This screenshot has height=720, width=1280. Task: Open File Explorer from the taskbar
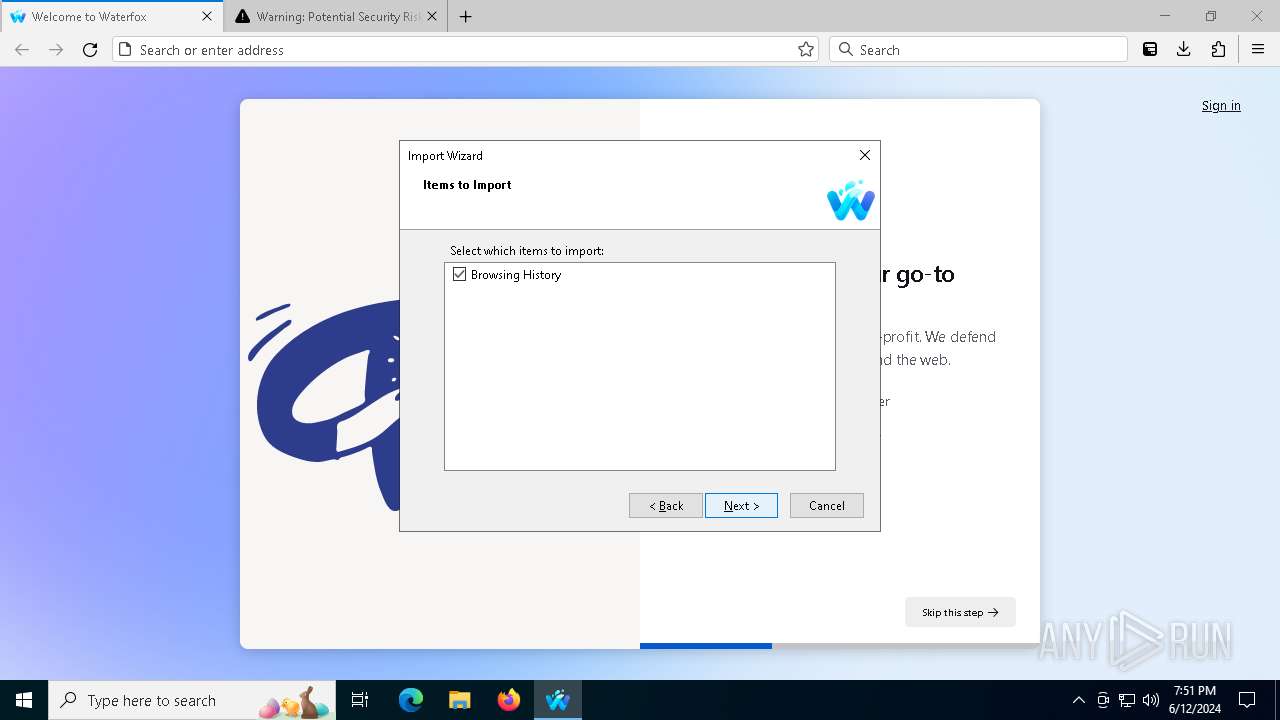460,700
